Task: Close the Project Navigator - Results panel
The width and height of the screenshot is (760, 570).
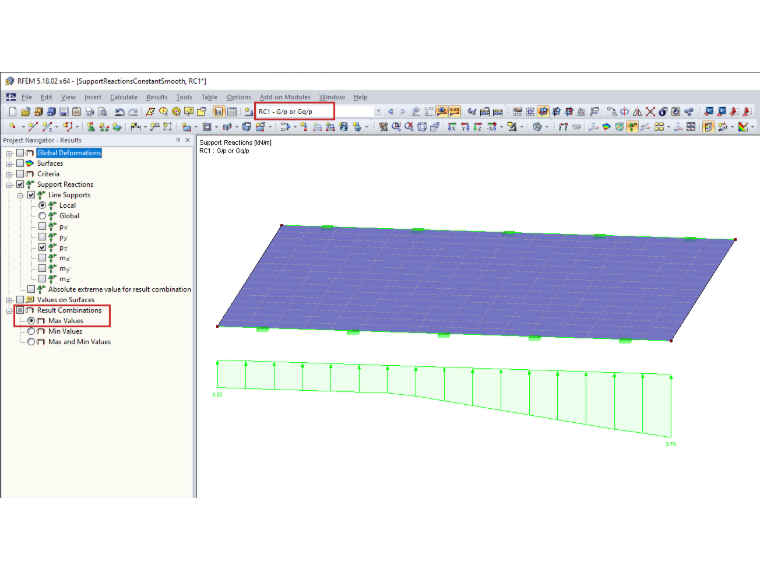Action: tap(188, 140)
